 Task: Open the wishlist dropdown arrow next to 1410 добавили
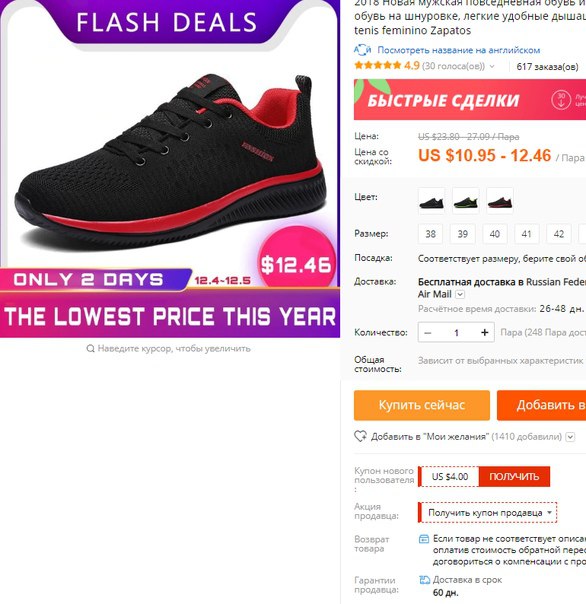tap(571, 437)
